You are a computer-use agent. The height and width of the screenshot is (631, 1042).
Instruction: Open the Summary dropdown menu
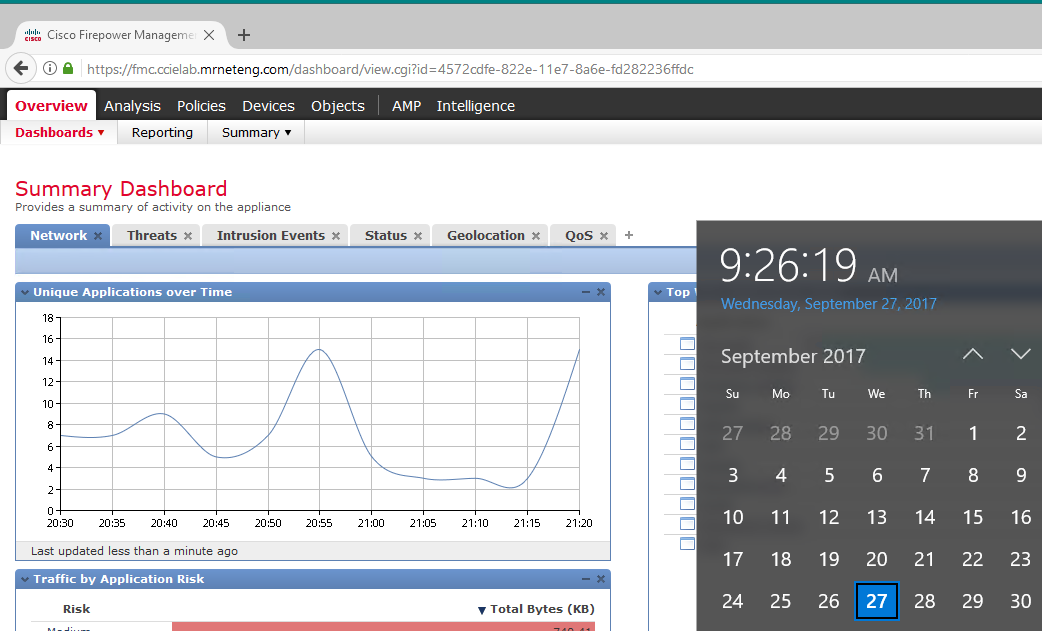(254, 132)
